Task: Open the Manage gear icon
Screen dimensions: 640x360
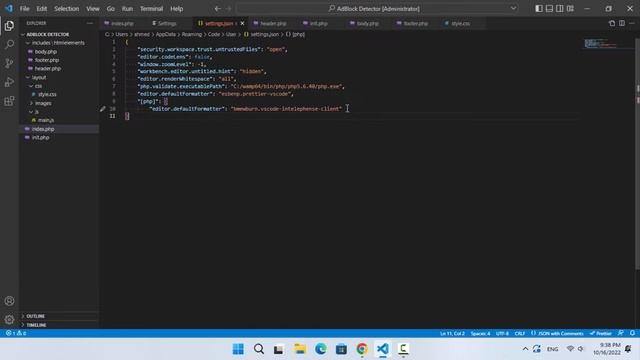Action: coord(9,320)
